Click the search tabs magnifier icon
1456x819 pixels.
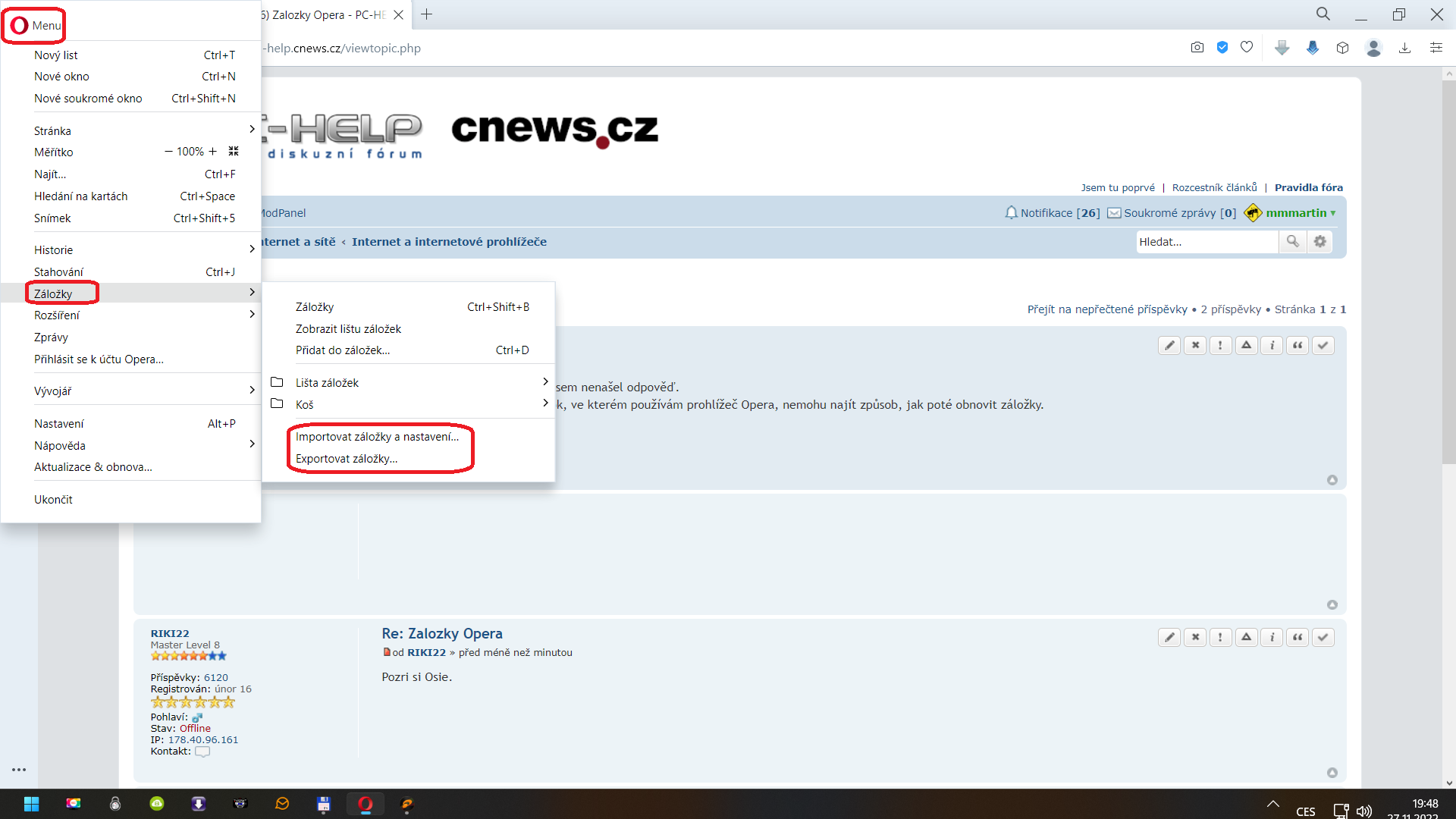[x=1323, y=14]
